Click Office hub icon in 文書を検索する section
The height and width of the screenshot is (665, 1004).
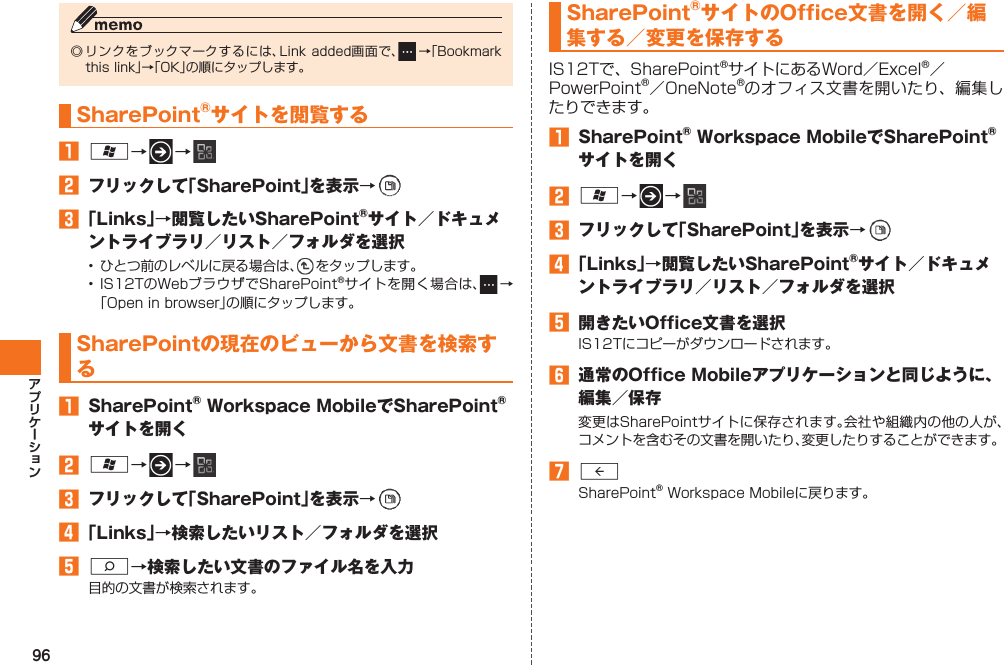[x=205, y=465]
